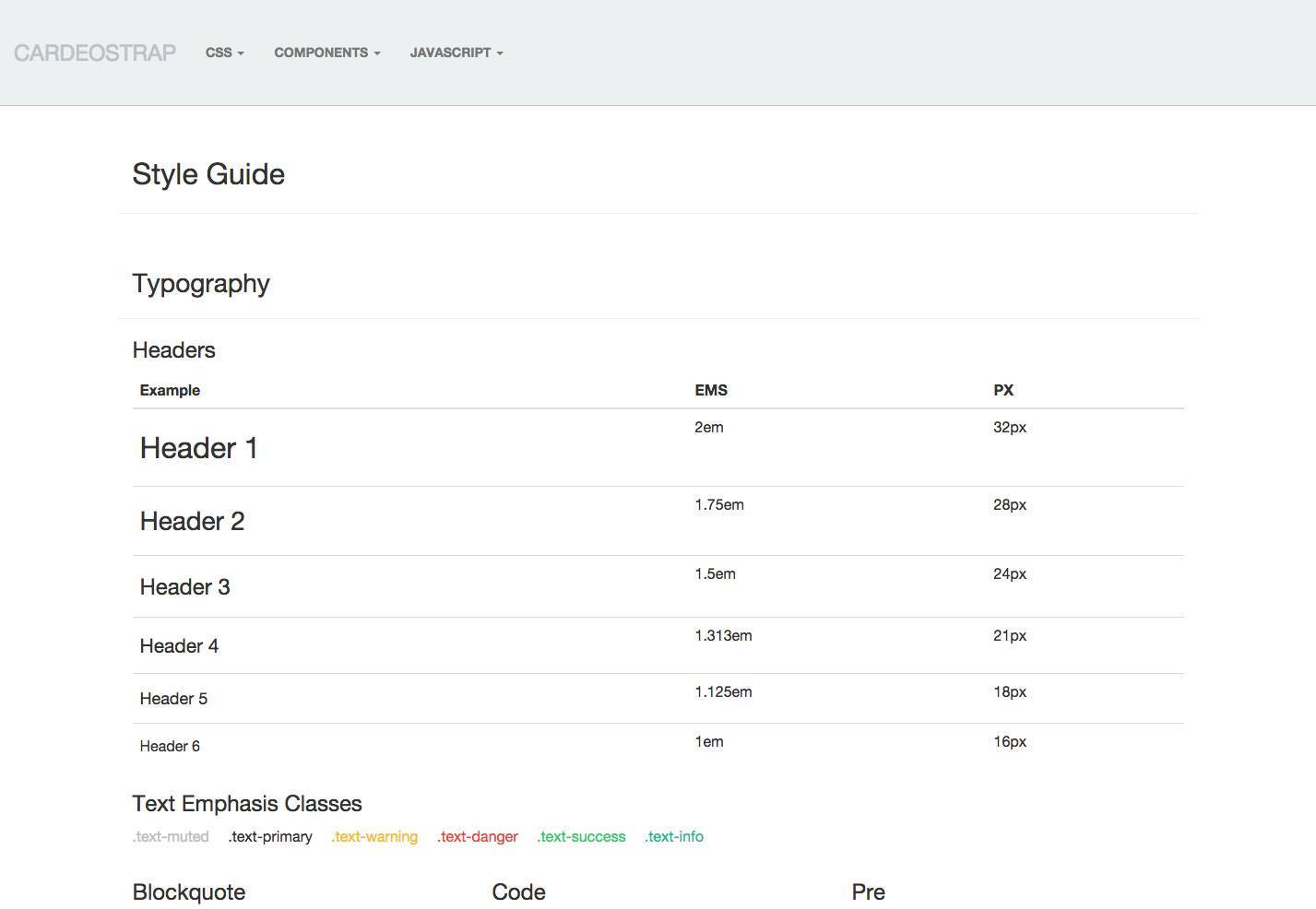Viewport: 1316px width, 909px height.
Task: Select the Style Guide page title
Action: [208, 174]
